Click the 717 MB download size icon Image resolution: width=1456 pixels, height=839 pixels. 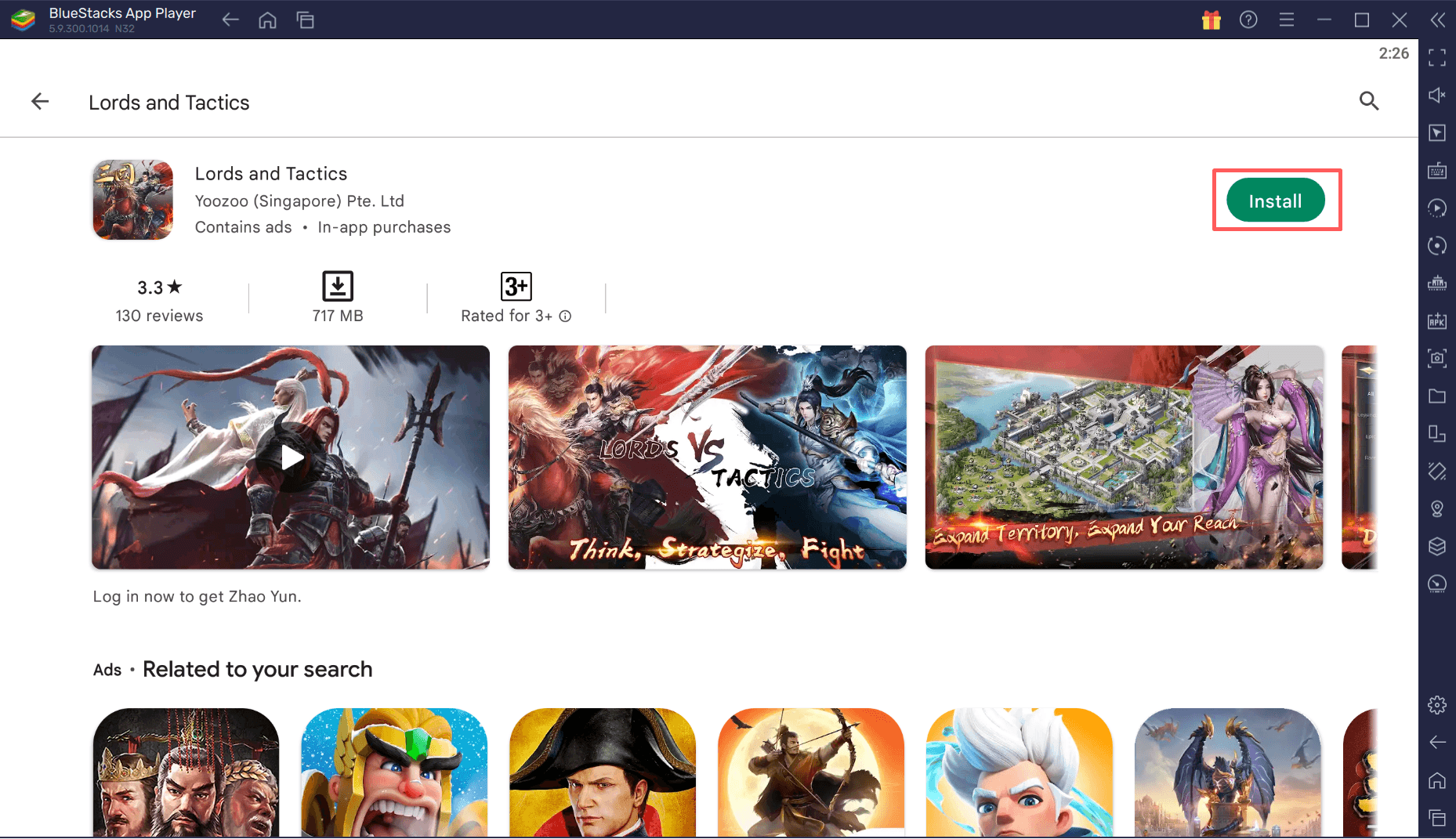click(x=338, y=287)
